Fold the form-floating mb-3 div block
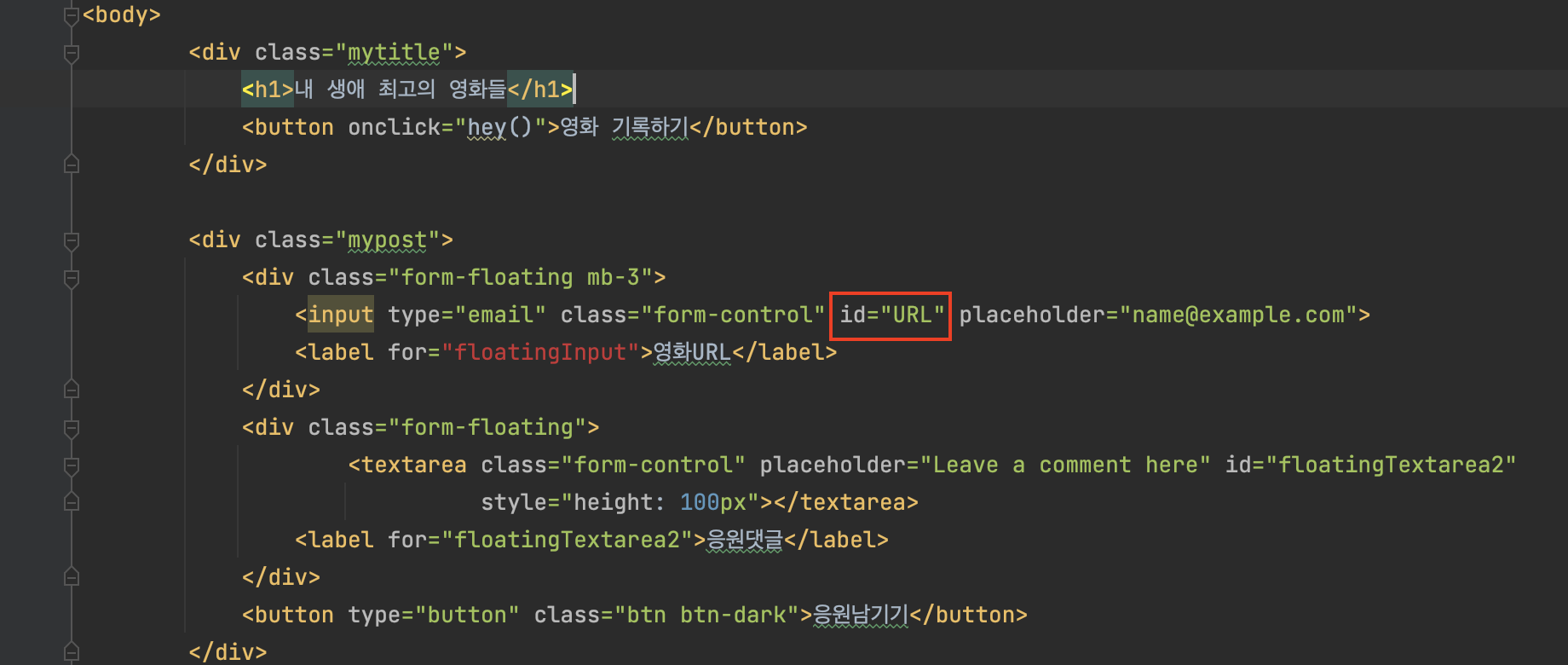1568x665 pixels. pyautogui.click(x=72, y=278)
